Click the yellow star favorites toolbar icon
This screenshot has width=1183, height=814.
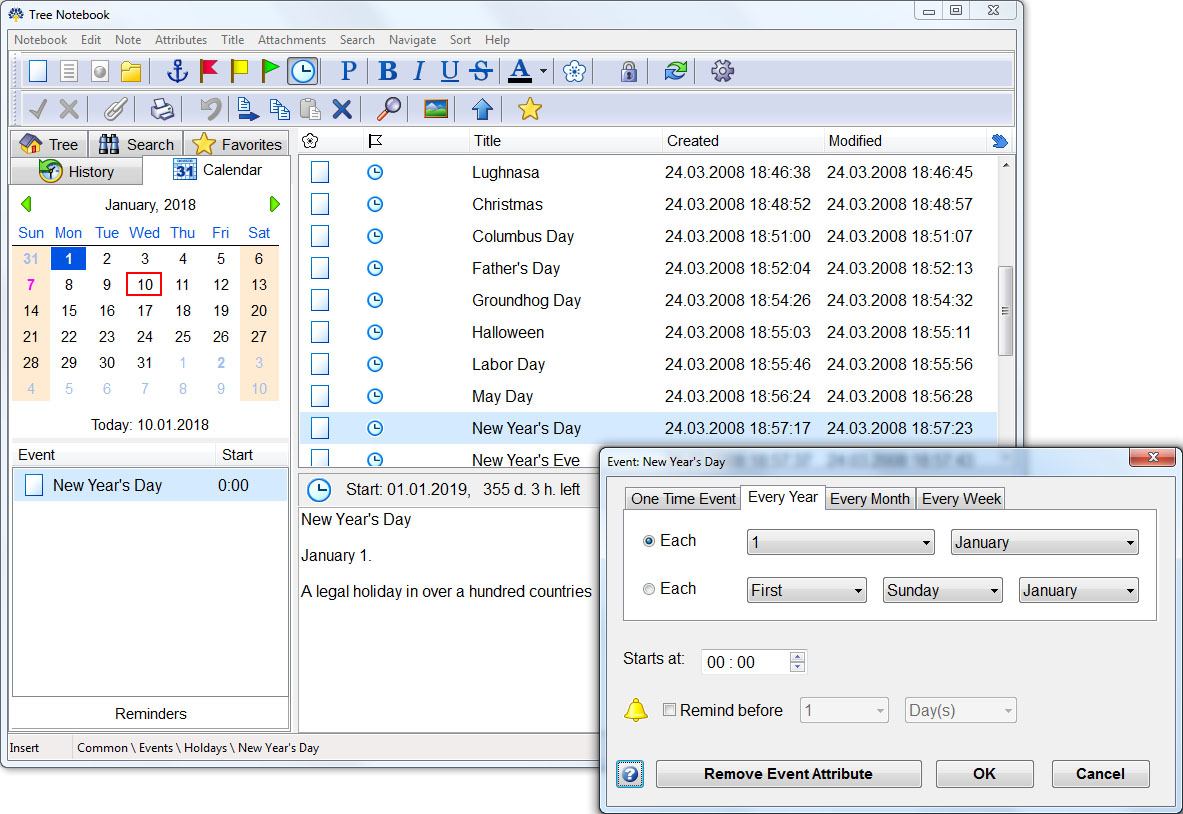[x=530, y=109]
